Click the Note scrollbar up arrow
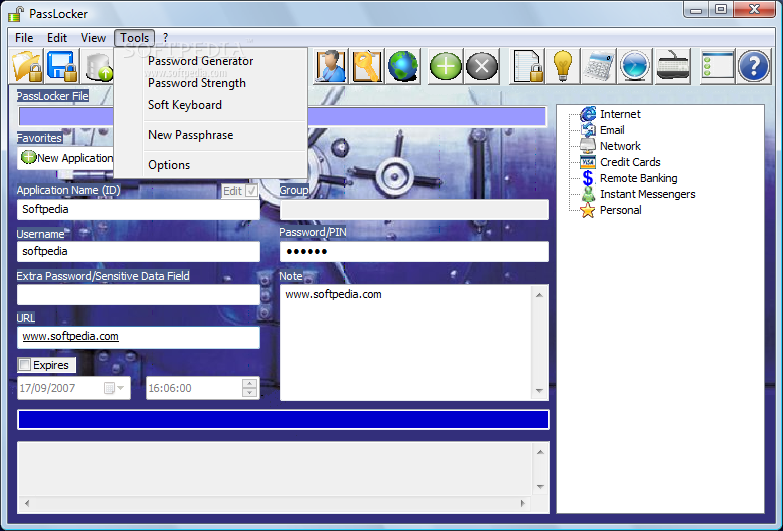 [539, 295]
